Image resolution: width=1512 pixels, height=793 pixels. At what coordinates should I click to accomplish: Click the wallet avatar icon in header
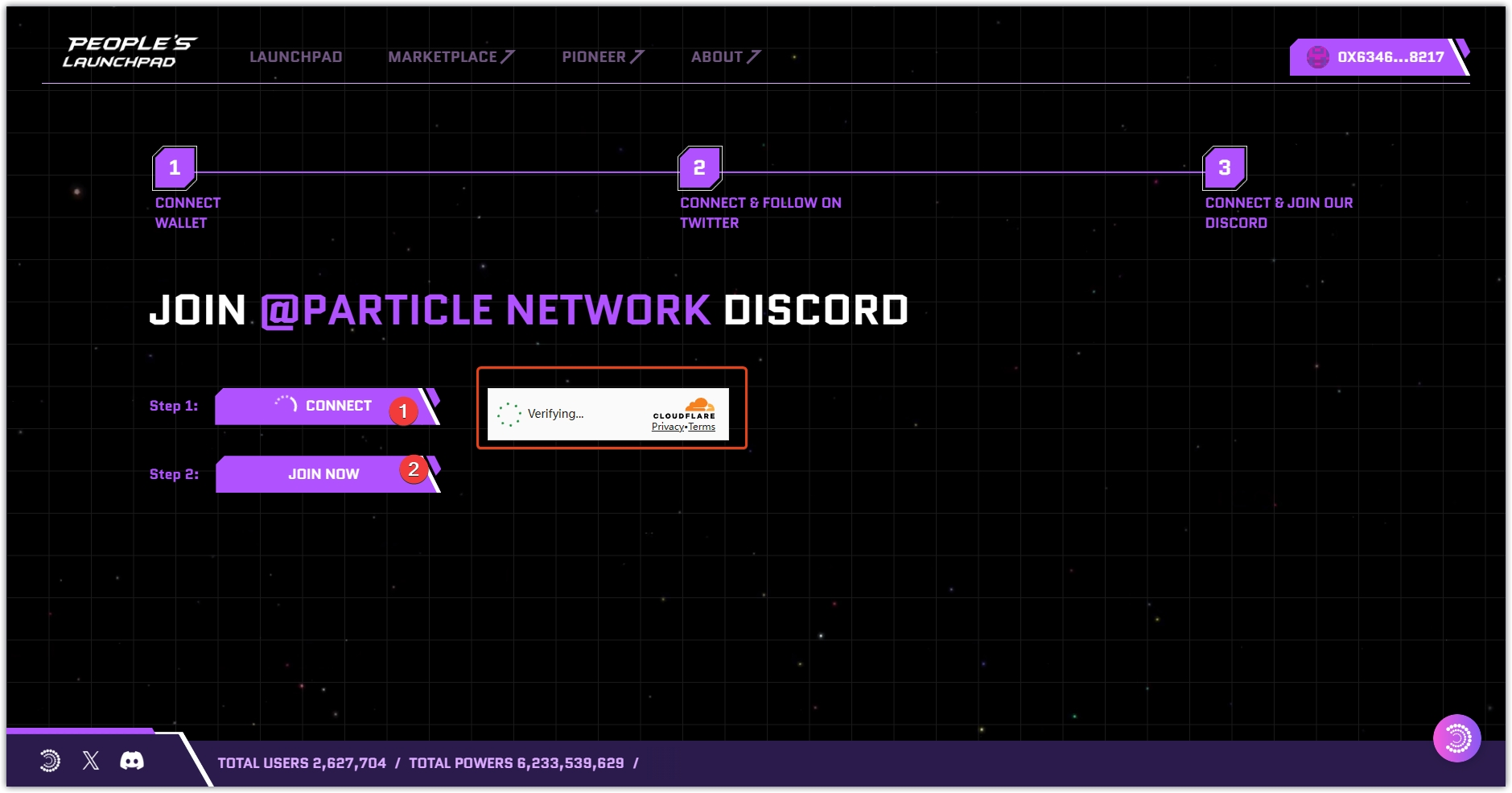coord(1317,57)
